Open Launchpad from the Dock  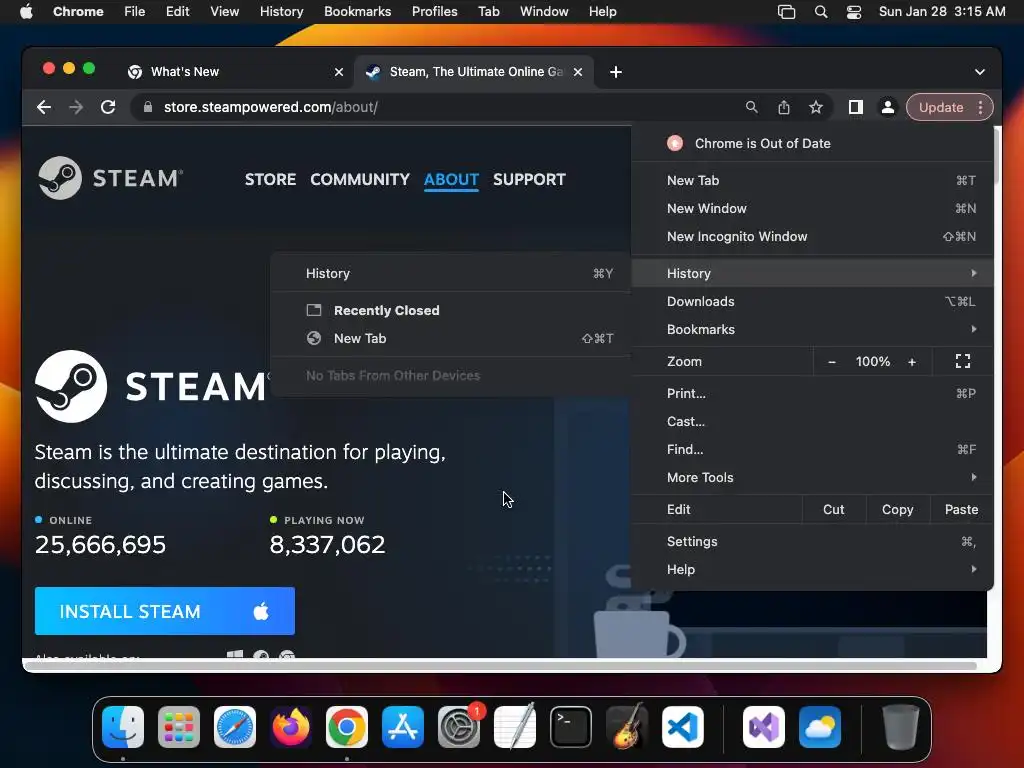(179, 727)
